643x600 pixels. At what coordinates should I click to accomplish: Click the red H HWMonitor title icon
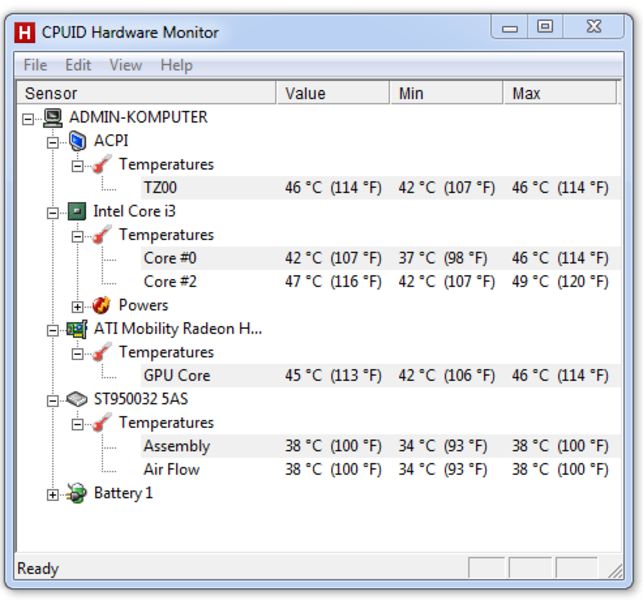coord(25,32)
